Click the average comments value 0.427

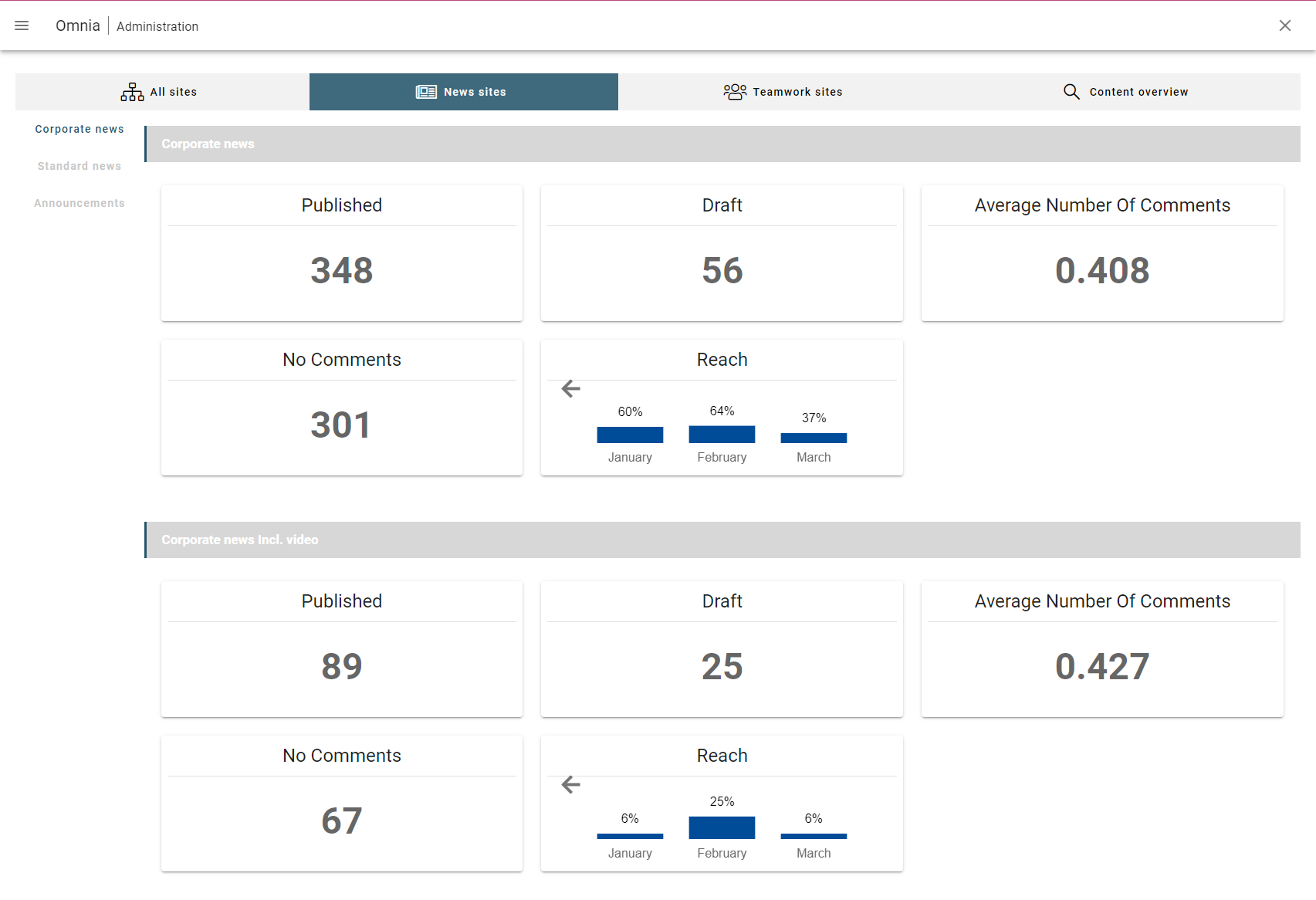[x=1102, y=667]
